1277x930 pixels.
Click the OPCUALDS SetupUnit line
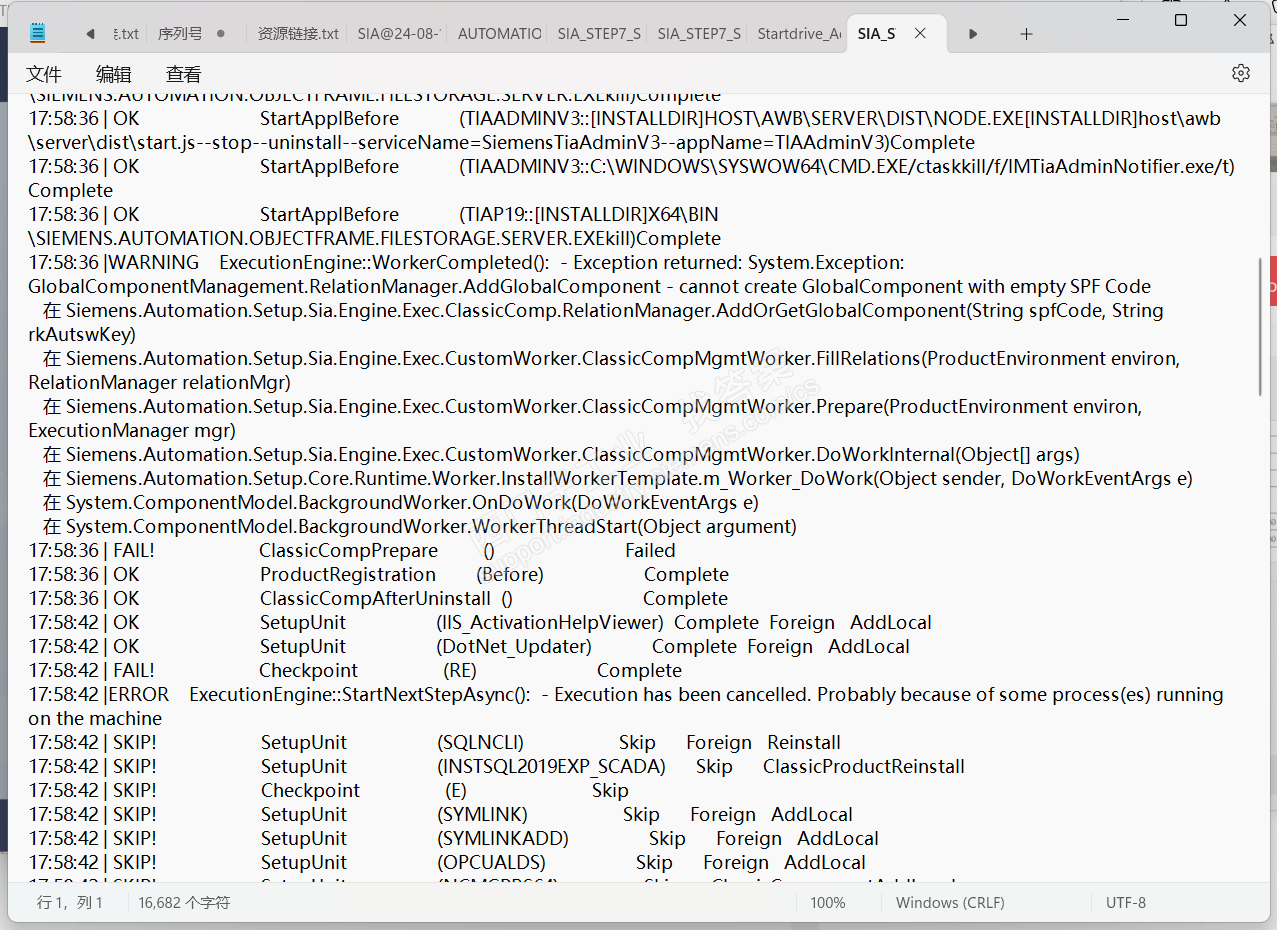(447, 863)
